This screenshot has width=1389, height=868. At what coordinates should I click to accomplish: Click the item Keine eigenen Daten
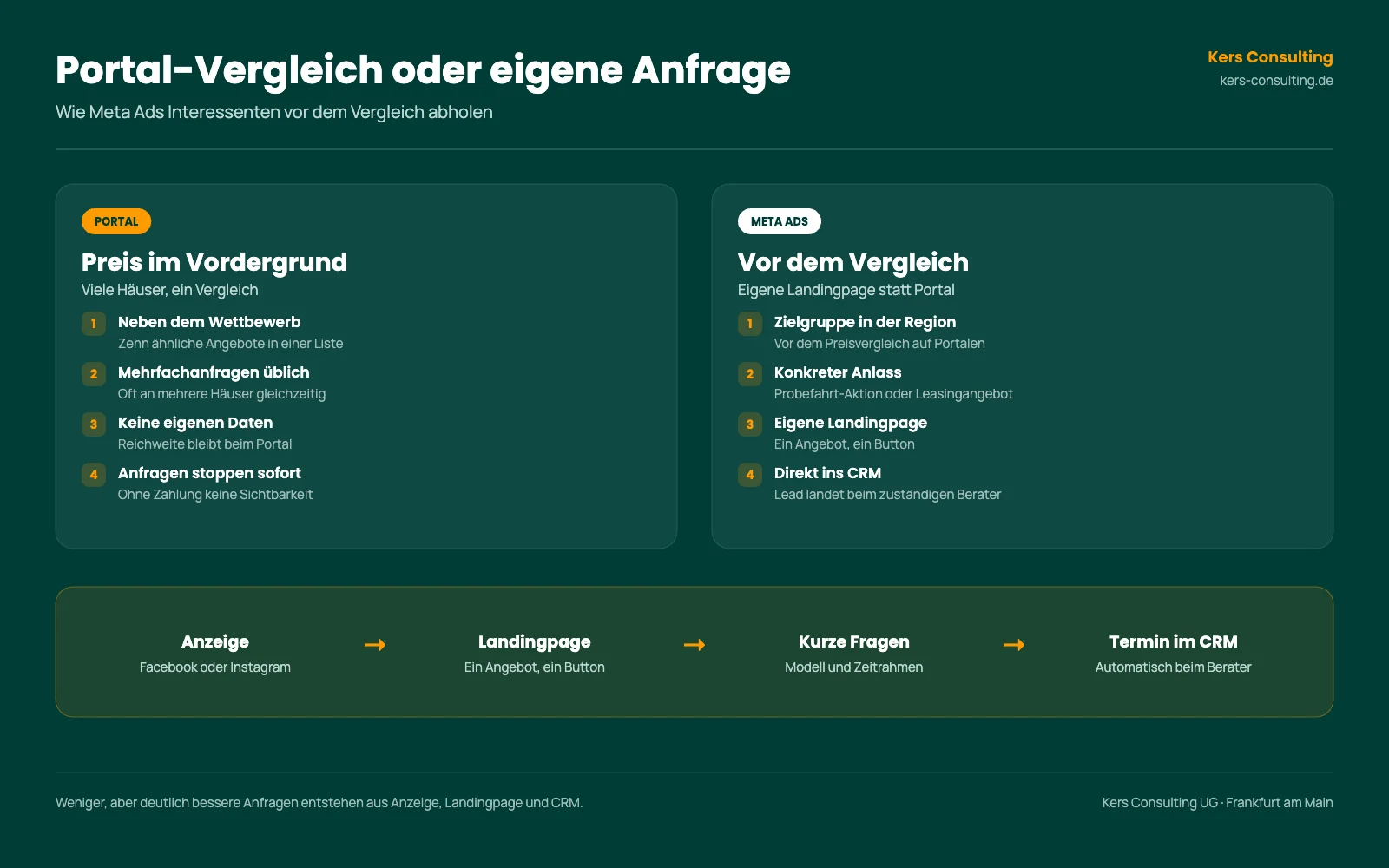(x=195, y=423)
